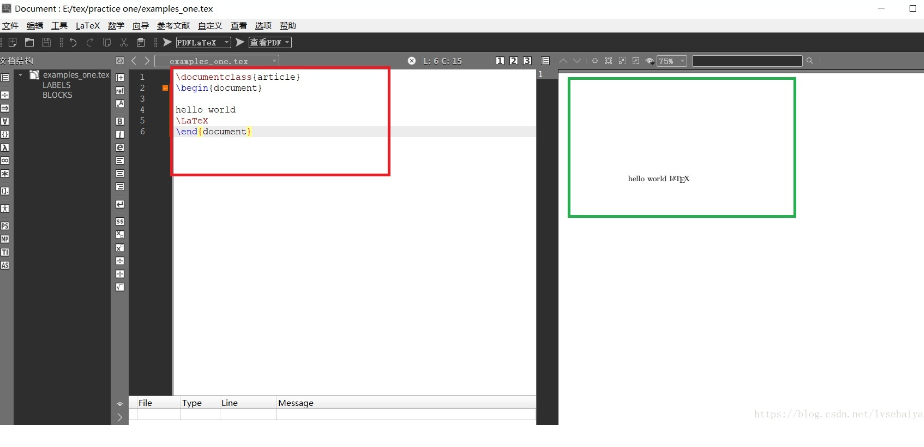The image size is (924, 447).
Task: Click the newline return-arrow icon
Action: pyautogui.click(x=120, y=204)
